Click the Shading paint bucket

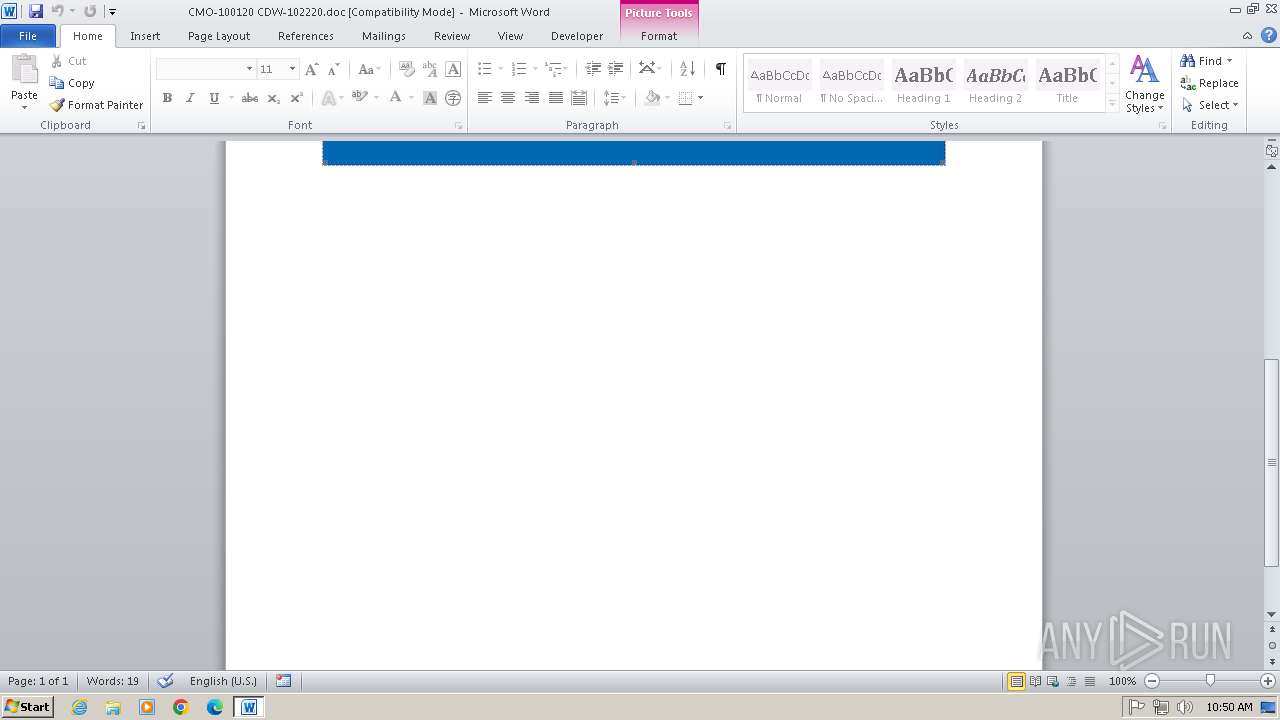coord(652,98)
